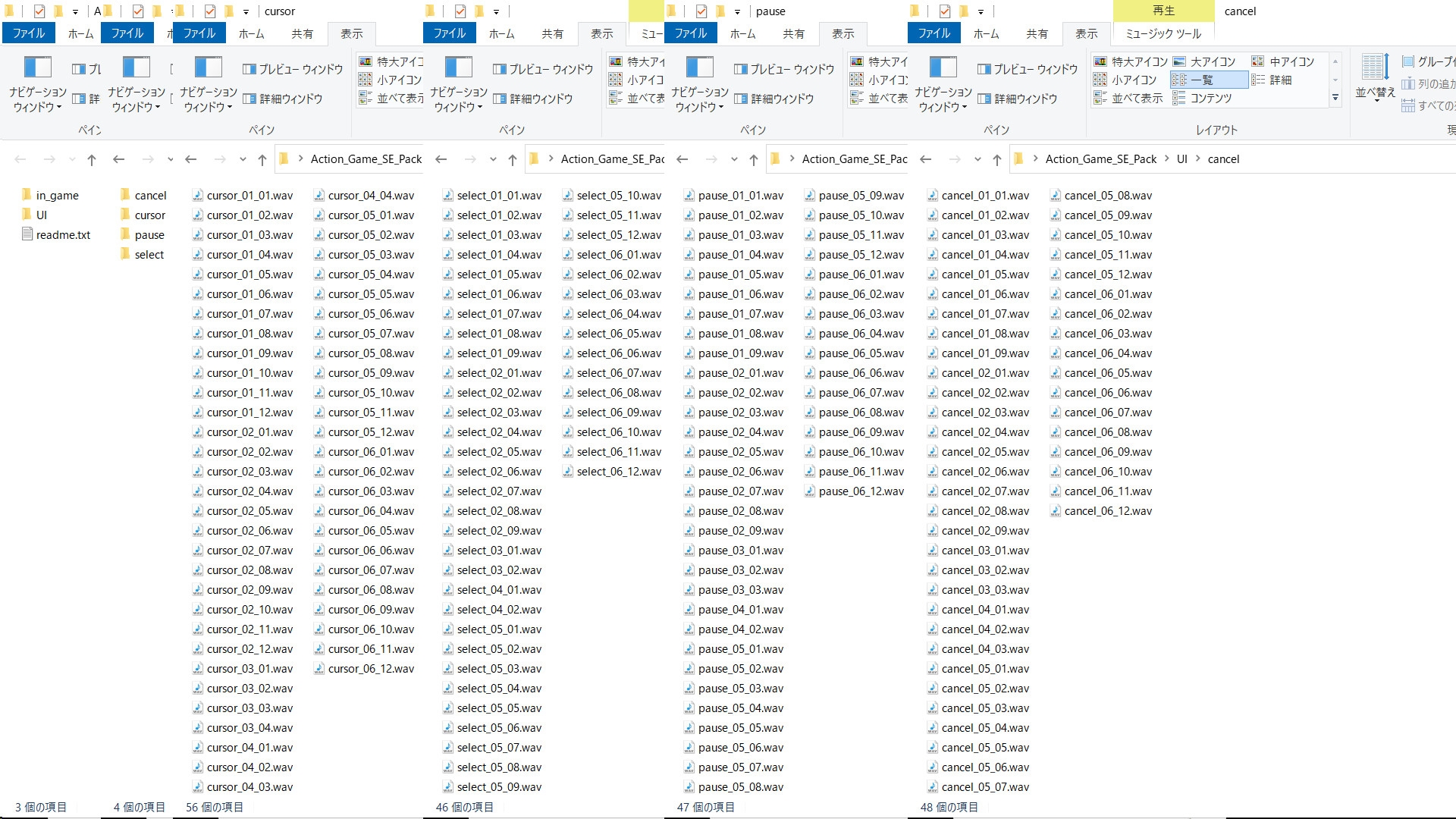Toggle プレビュー ウィンドウ in the pause window
This screenshot has width=1456, height=819.
pyautogui.click(x=784, y=69)
